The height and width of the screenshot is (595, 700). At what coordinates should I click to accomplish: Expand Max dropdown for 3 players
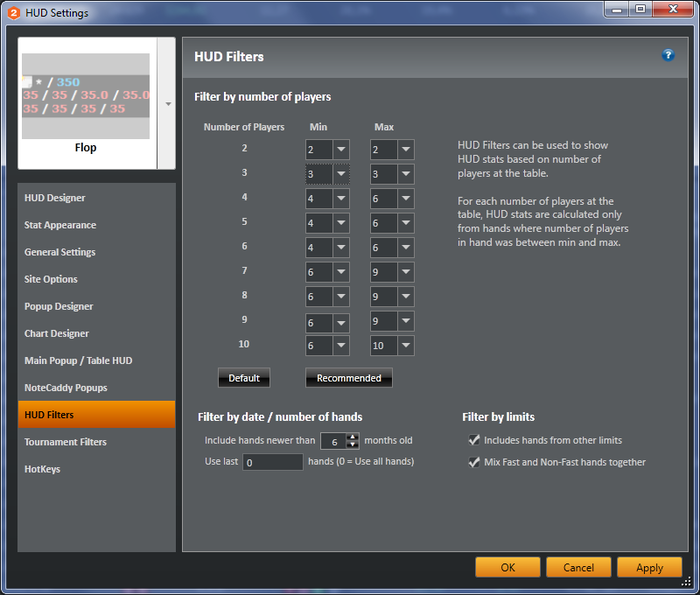(x=406, y=174)
